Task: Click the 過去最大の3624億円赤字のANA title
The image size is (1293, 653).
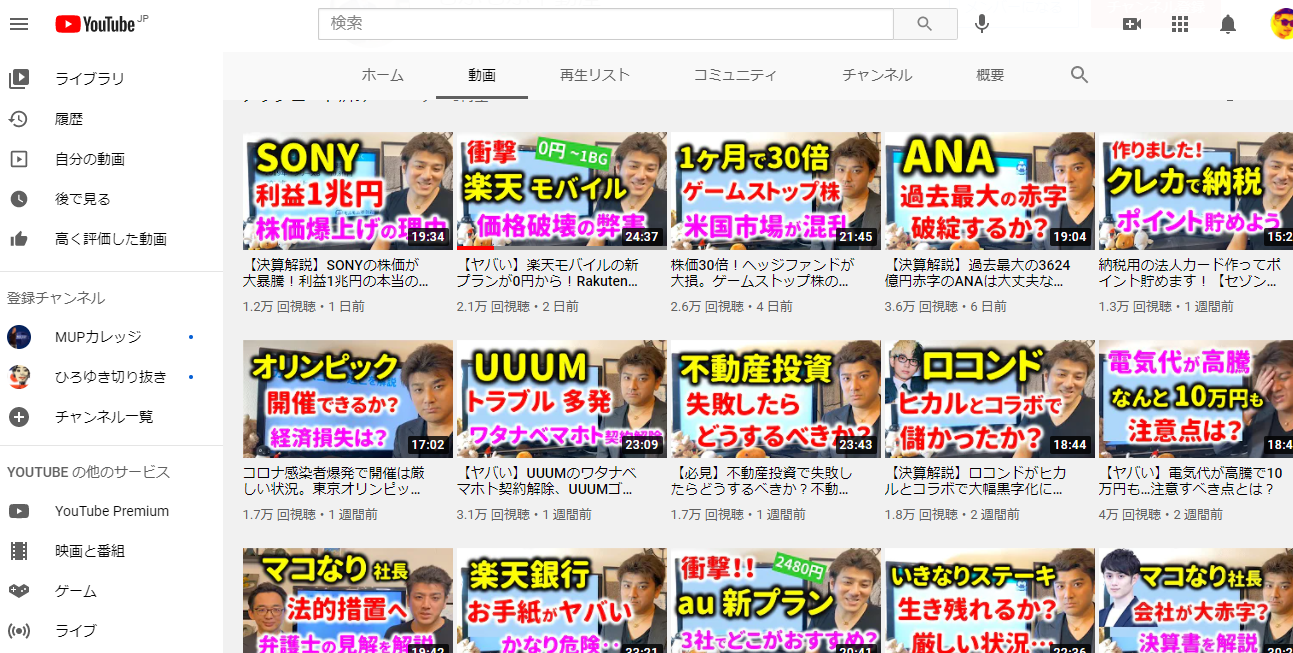Action: pos(979,273)
